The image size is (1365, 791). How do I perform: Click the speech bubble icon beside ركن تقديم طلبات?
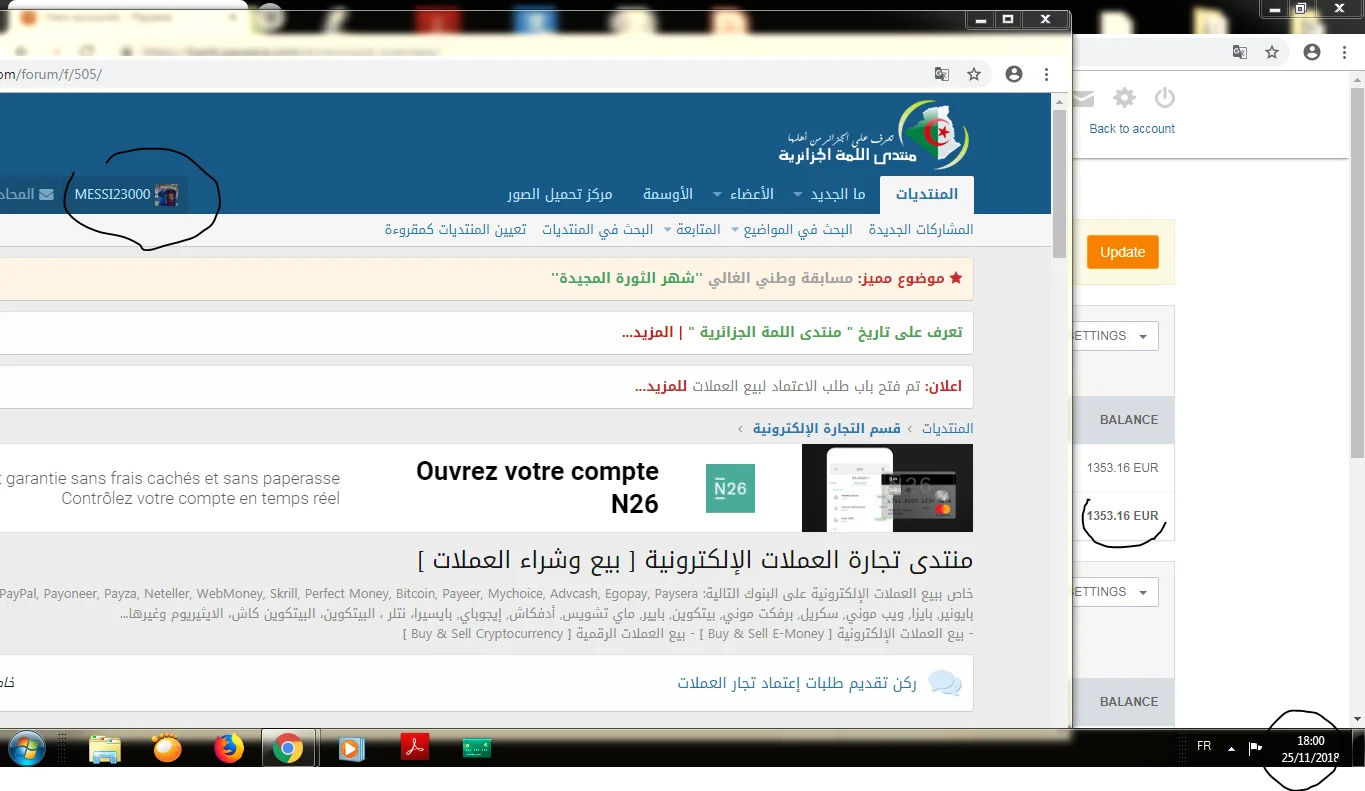[x=945, y=683]
